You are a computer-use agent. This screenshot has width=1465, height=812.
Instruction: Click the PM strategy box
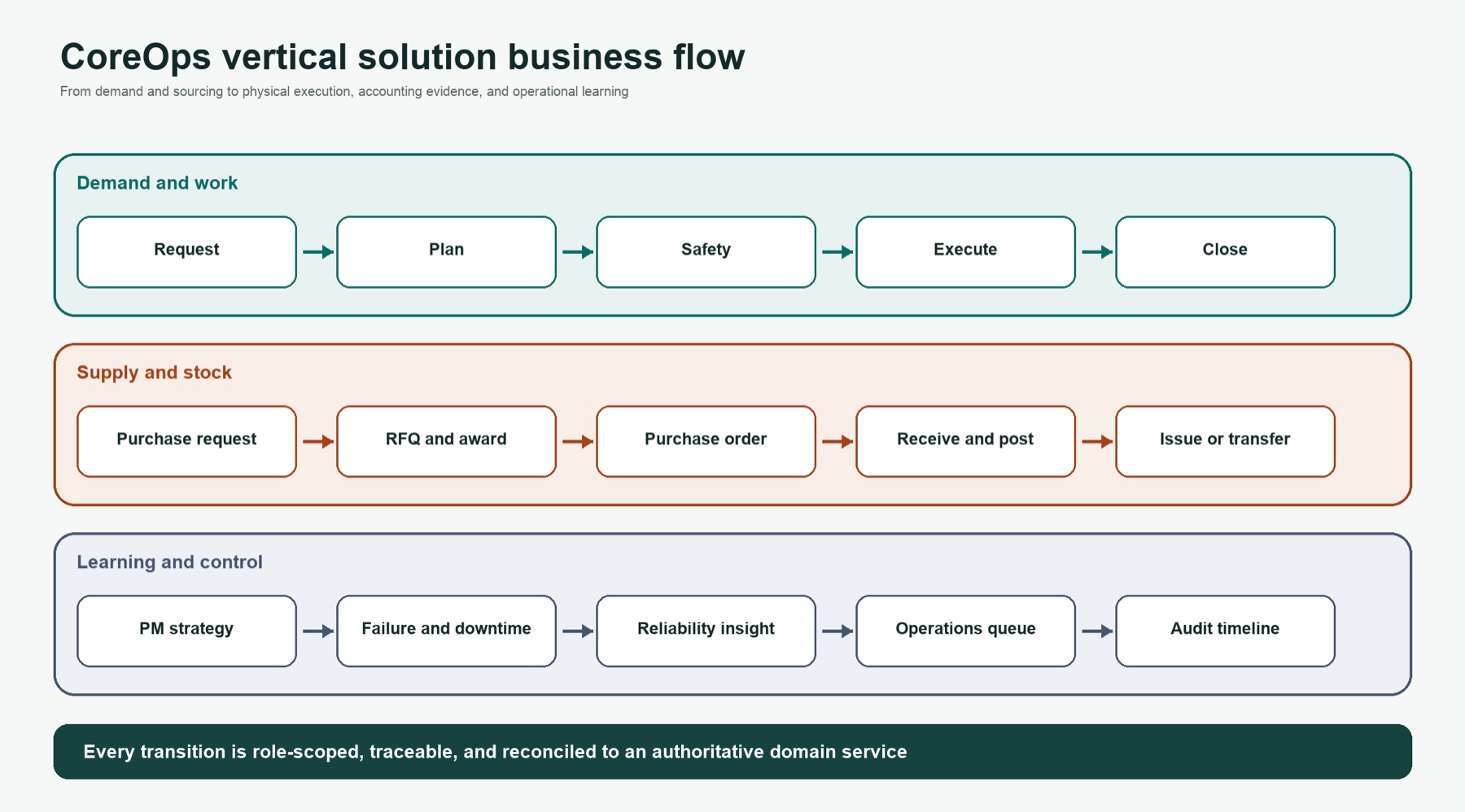pos(186,631)
